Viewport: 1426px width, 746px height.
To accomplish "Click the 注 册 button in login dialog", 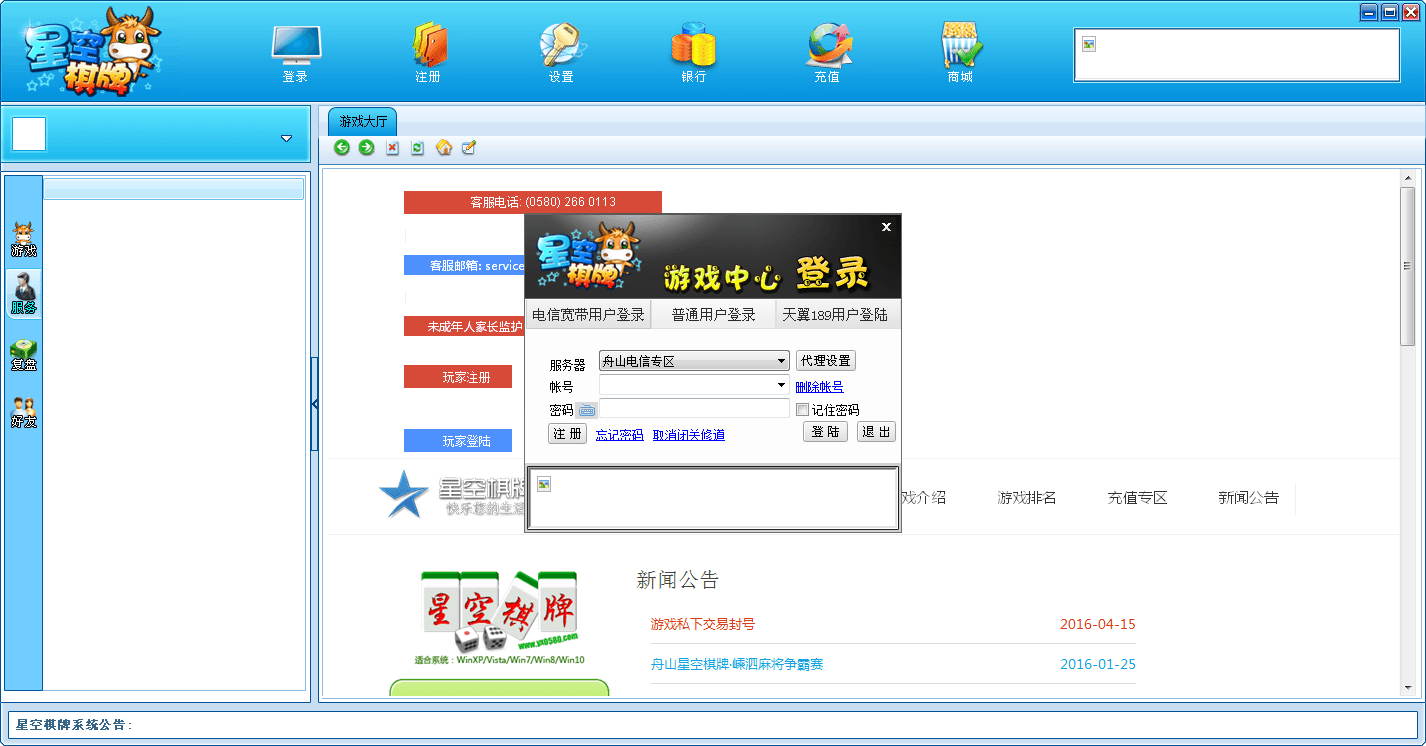I will (568, 434).
